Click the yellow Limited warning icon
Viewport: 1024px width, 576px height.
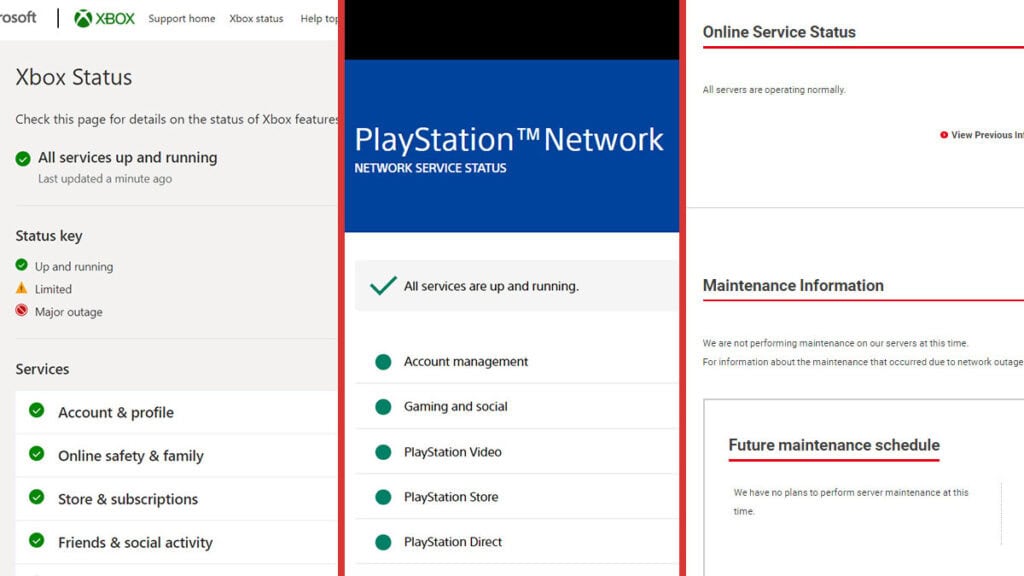[x=21, y=289]
